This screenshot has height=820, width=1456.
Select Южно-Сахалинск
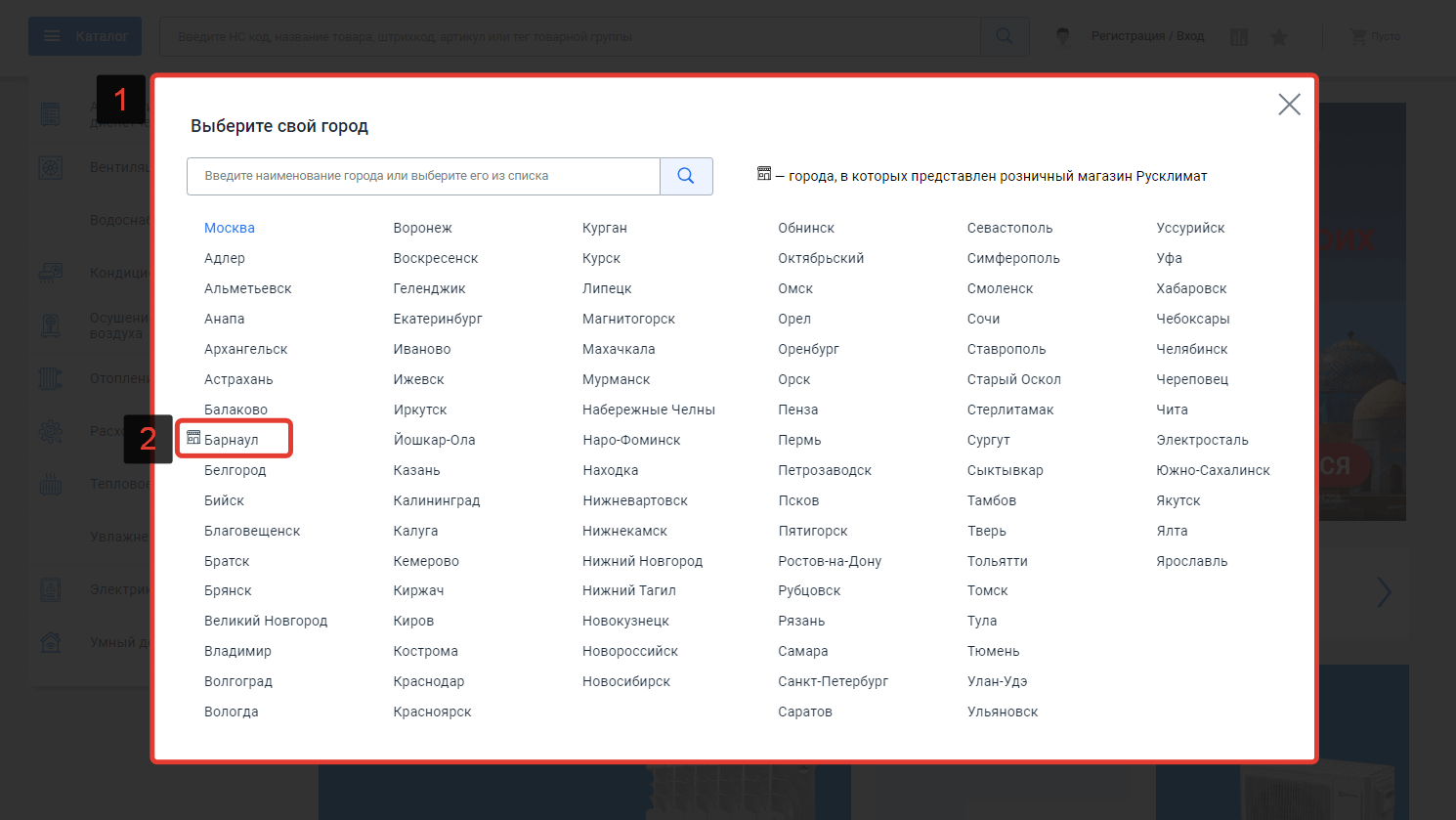click(x=1214, y=470)
